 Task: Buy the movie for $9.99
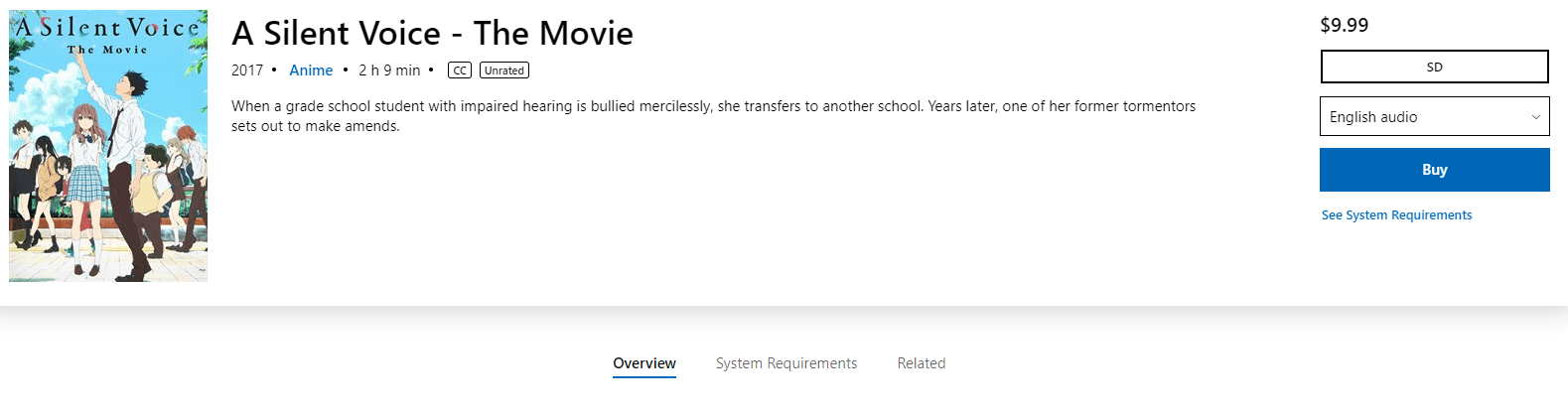pos(1434,170)
